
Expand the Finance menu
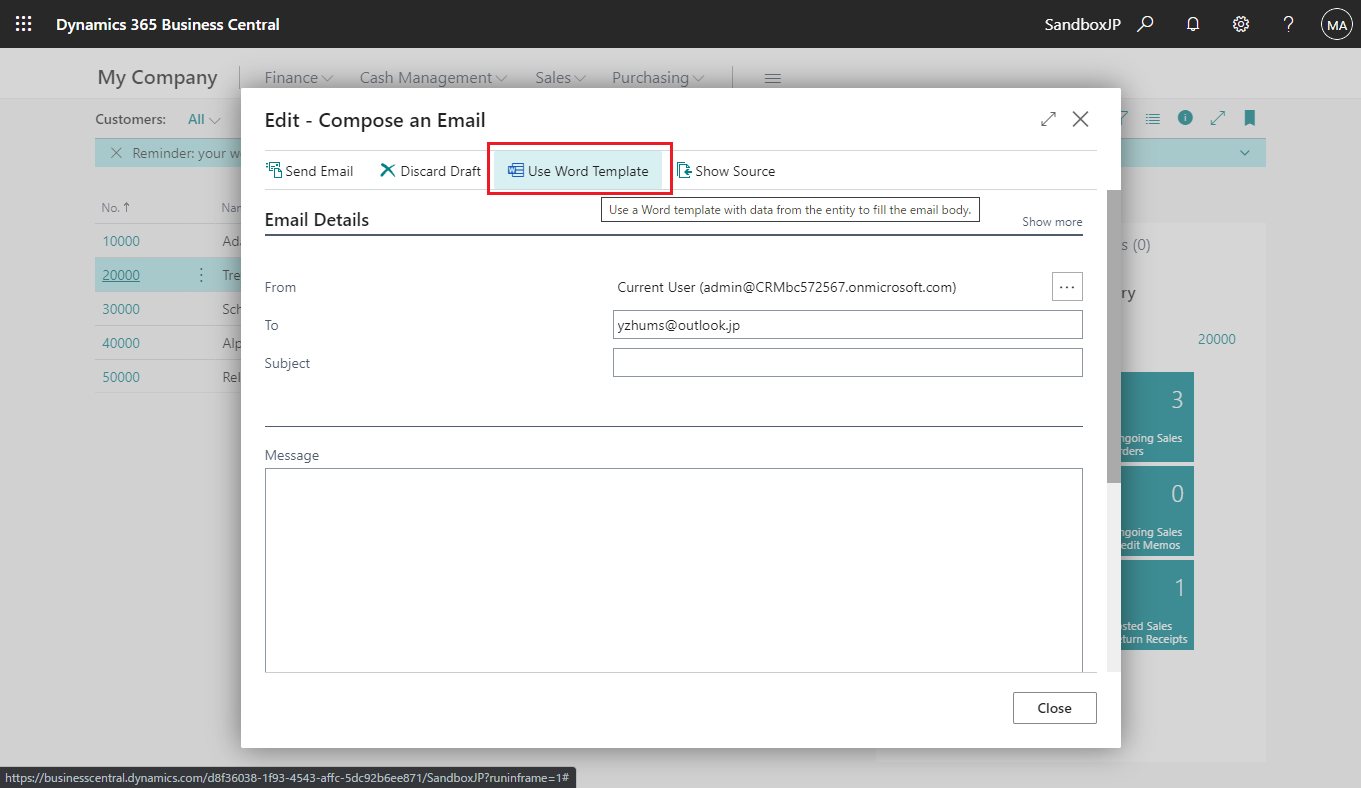pyautogui.click(x=297, y=76)
